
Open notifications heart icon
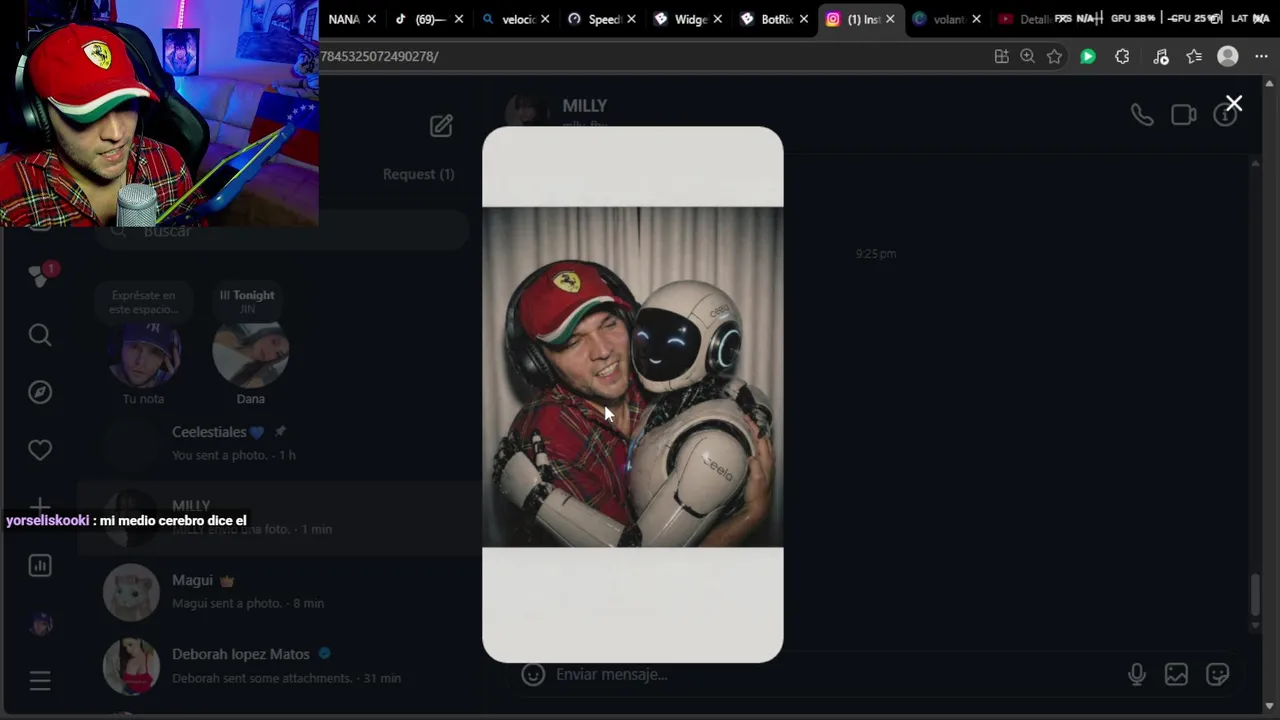pyautogui.click(x=40, y=450)
